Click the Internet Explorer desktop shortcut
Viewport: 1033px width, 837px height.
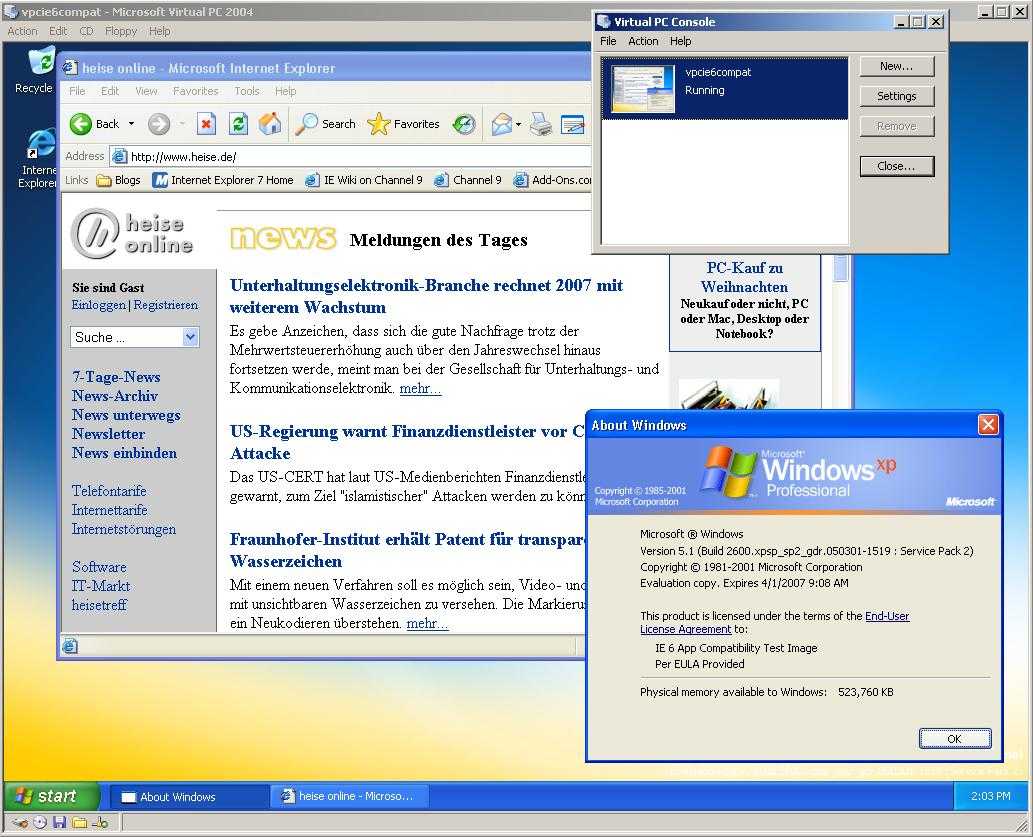pos(38,159)
